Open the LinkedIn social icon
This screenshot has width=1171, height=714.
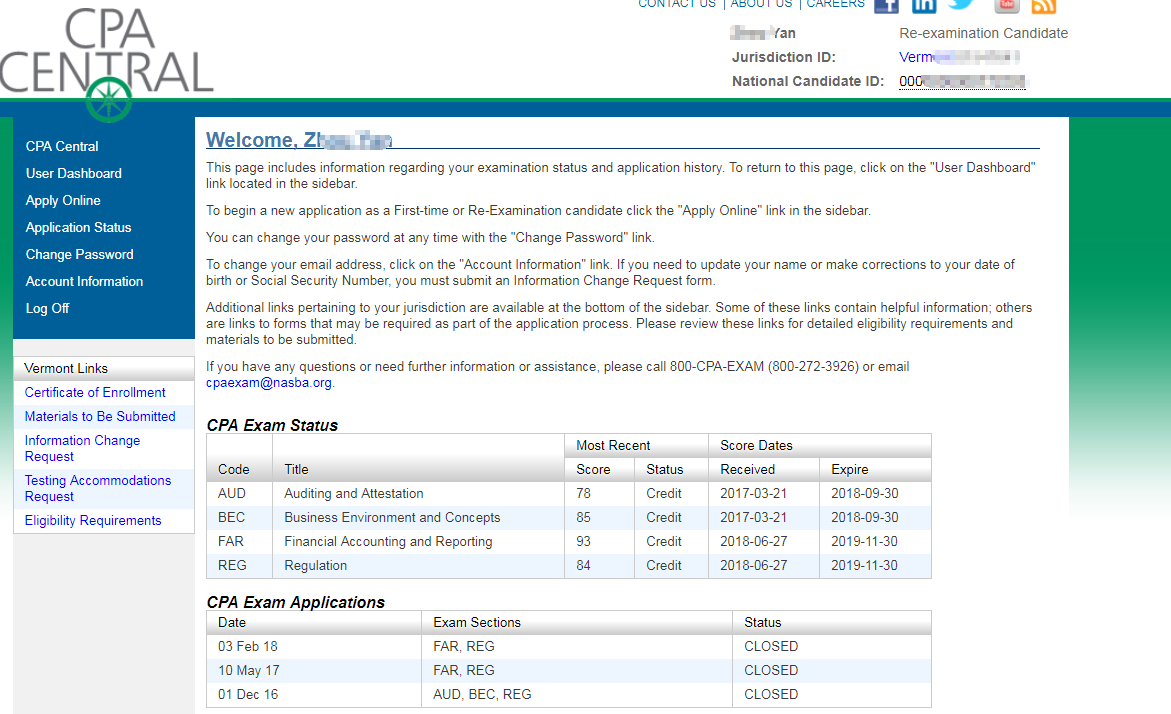tap(924, 5)
